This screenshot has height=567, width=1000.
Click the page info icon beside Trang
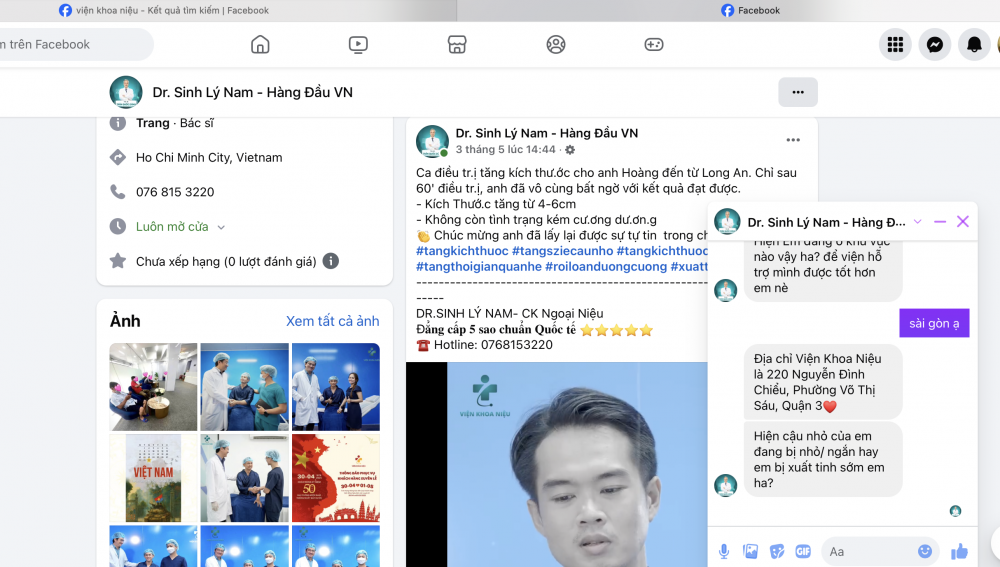pyautogui.click(x=117, y=123)
